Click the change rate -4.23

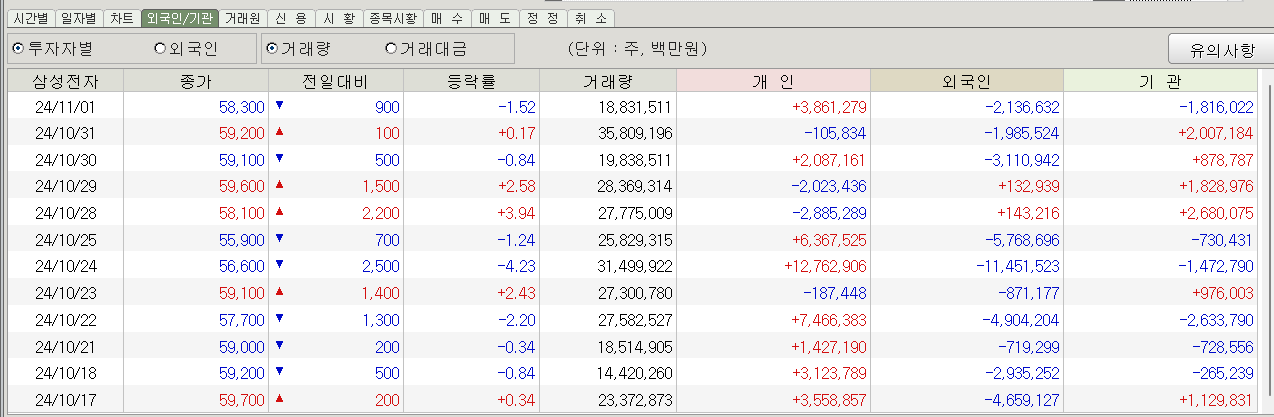(518, 266)
